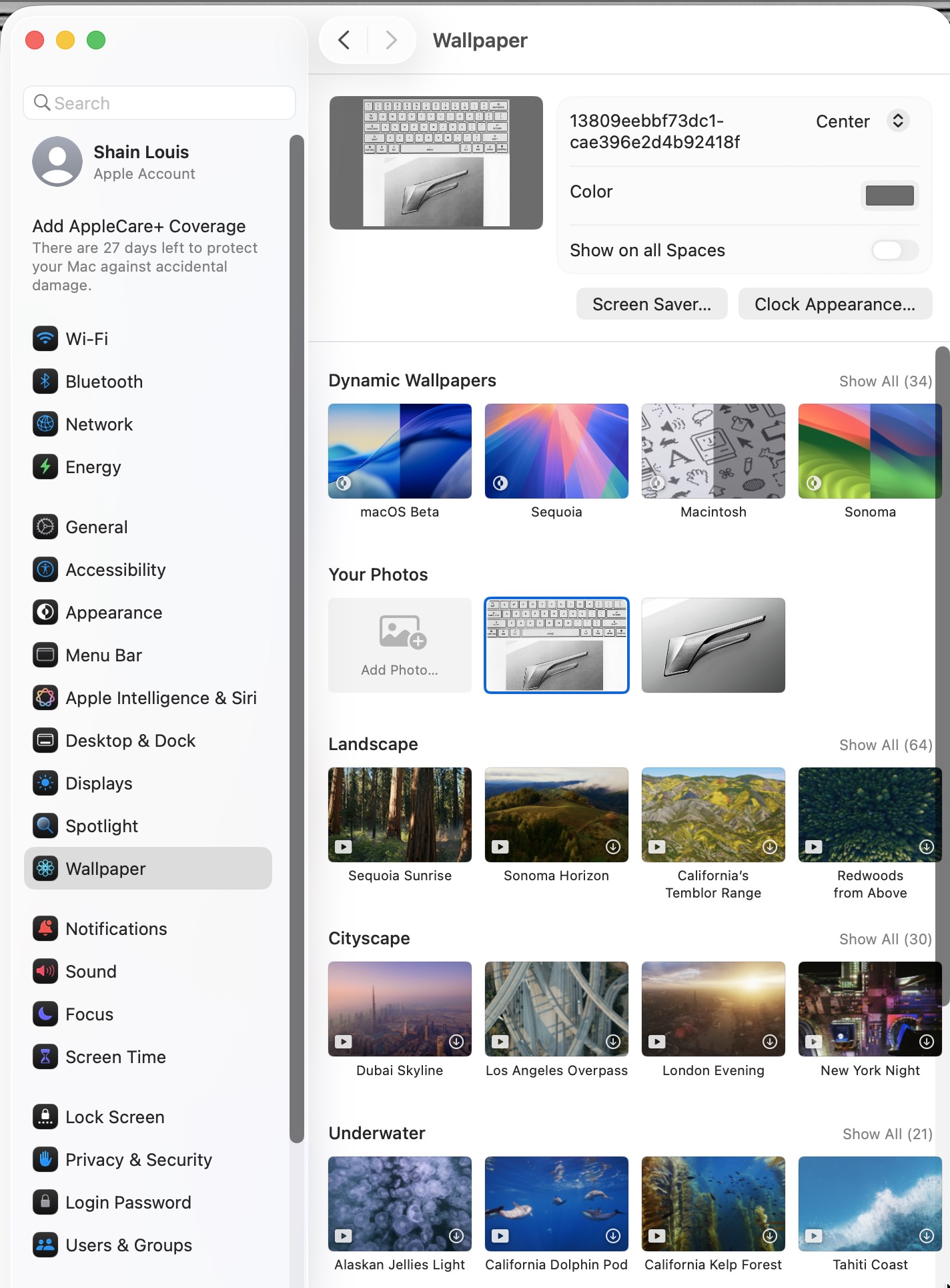This screenshot has width=950, height=1288.
Task: Choose the Tahiti Coast wallpaper
Action: tap(870, 1204)
